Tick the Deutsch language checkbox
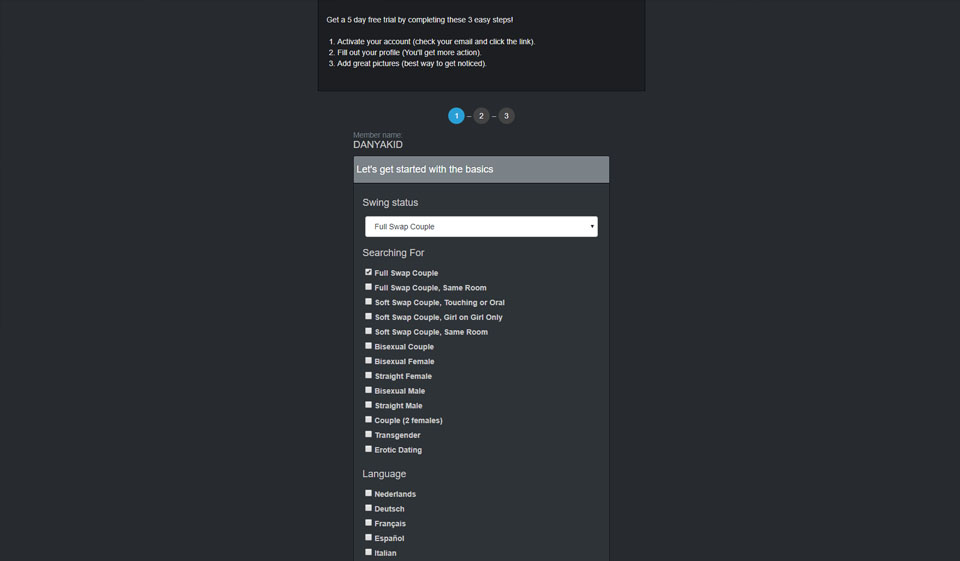960x561 pixels. pos(368,508)
